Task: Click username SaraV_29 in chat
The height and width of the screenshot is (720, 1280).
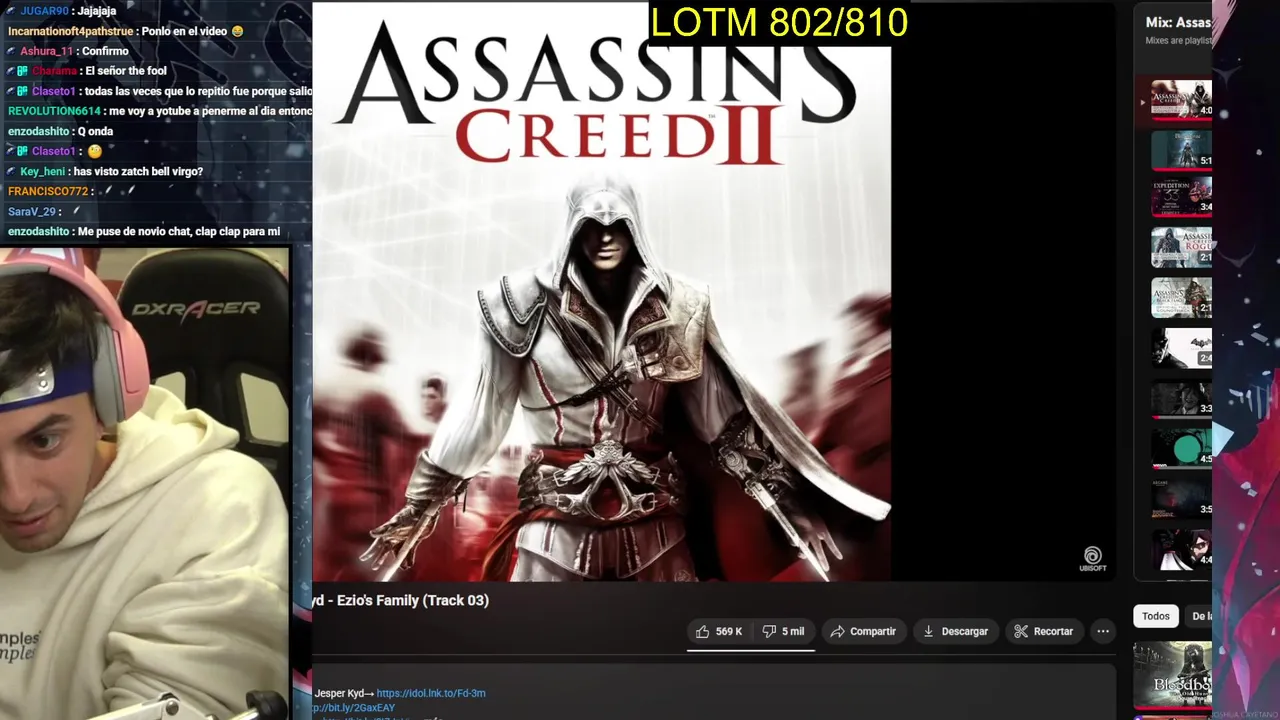Action: (x=31, y=211)
